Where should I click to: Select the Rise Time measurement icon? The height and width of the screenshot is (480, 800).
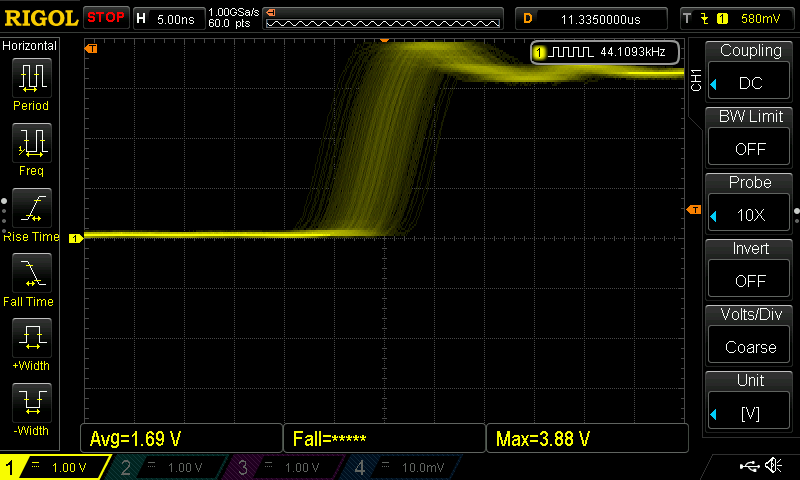[x=31, y=209]
